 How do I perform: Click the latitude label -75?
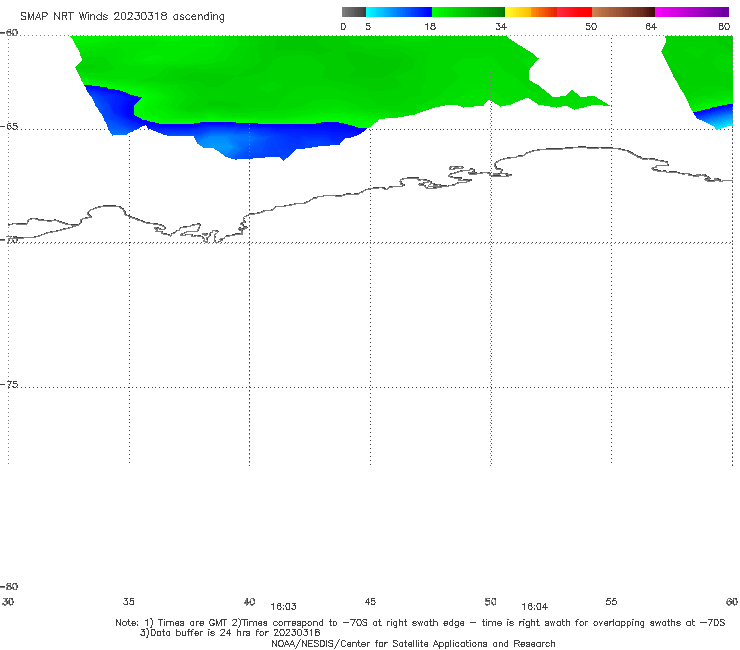tap(9, 384)
